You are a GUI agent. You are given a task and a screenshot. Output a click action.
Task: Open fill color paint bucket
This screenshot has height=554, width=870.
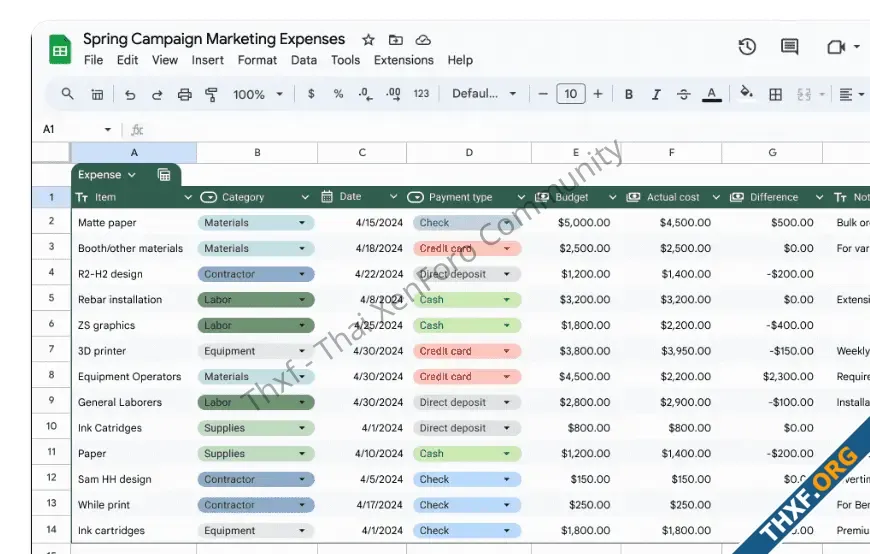(x=747, y=93)
